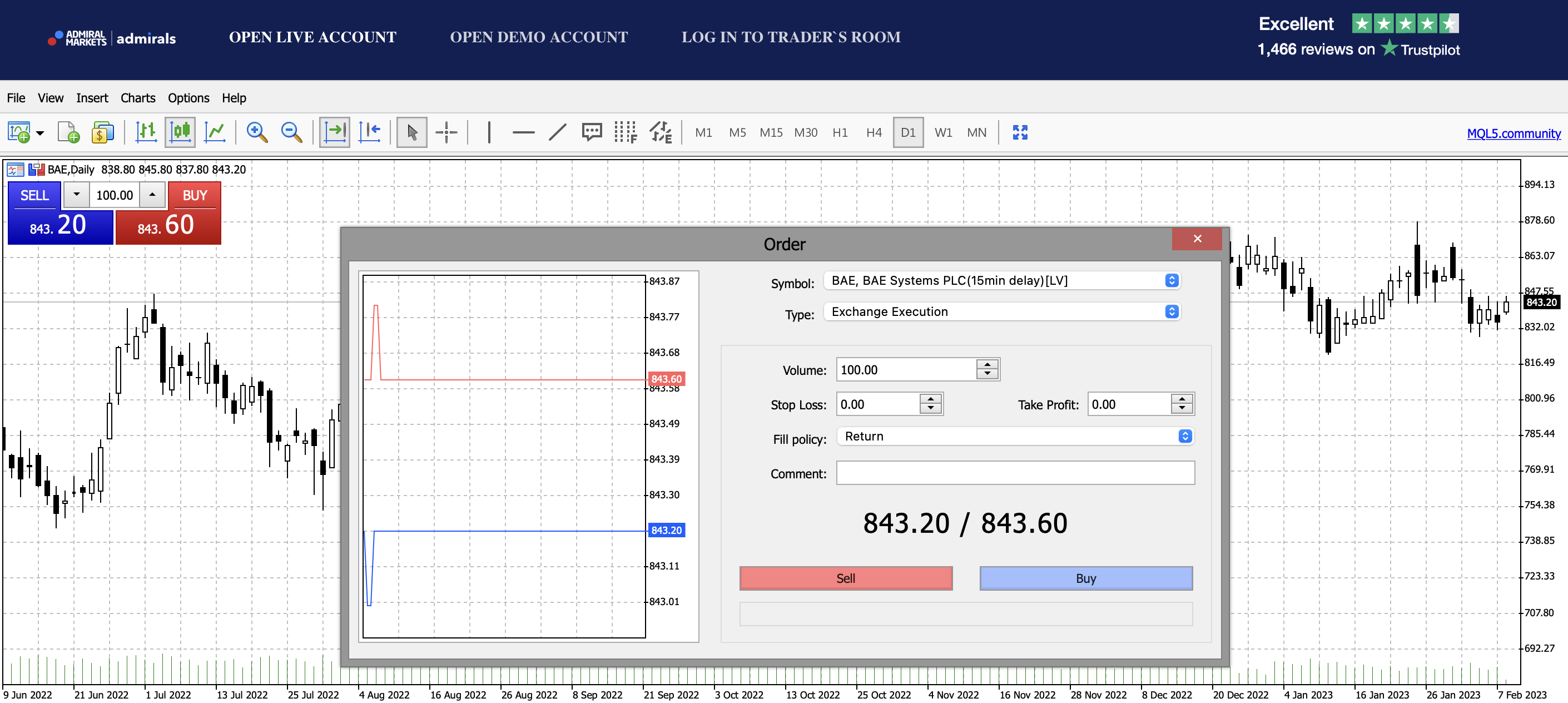Viewport: 1568px width, 703px height.
Task: Click the Comment input field
Action: click(x=1015, y=473)
